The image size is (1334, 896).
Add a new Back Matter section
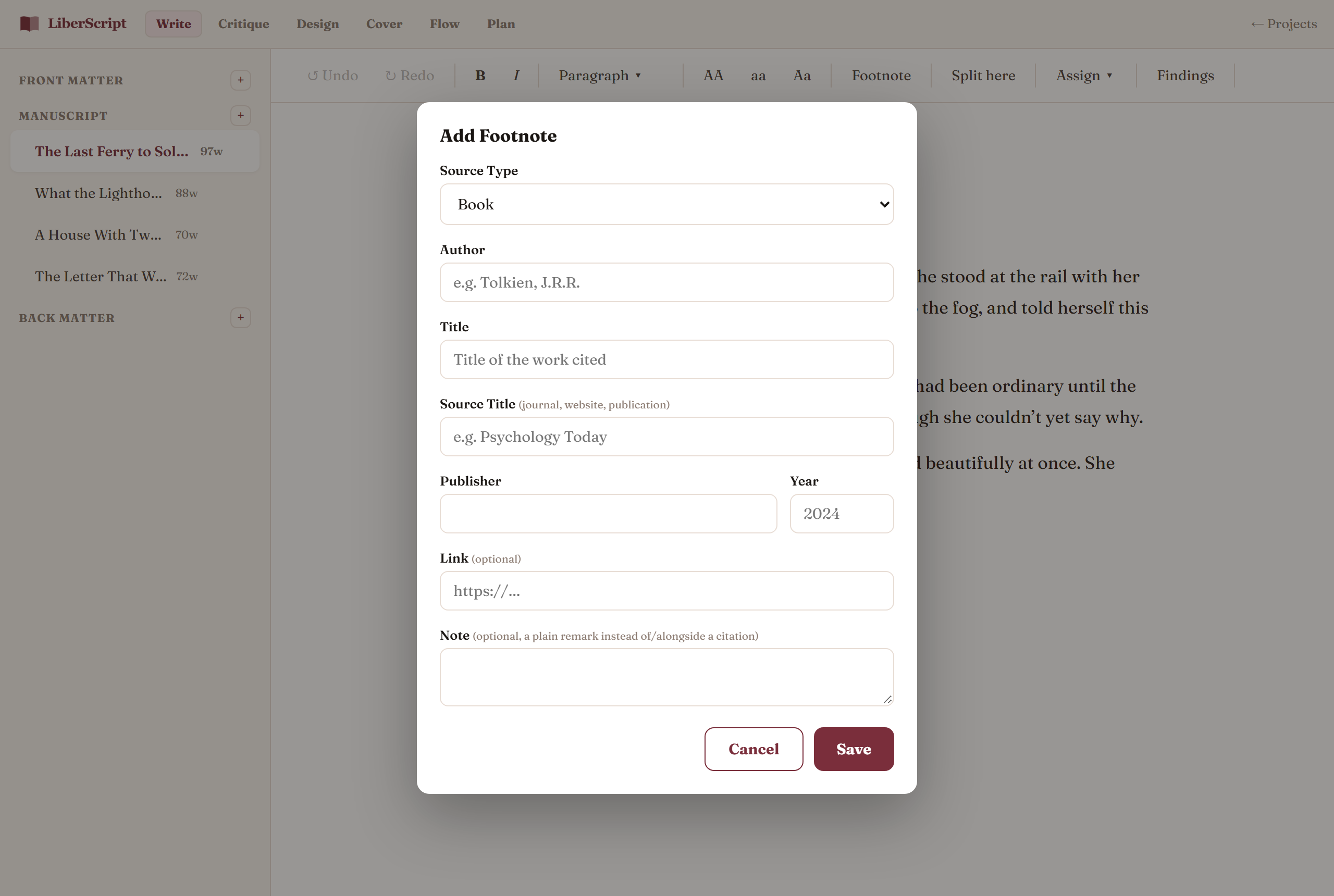241,318
